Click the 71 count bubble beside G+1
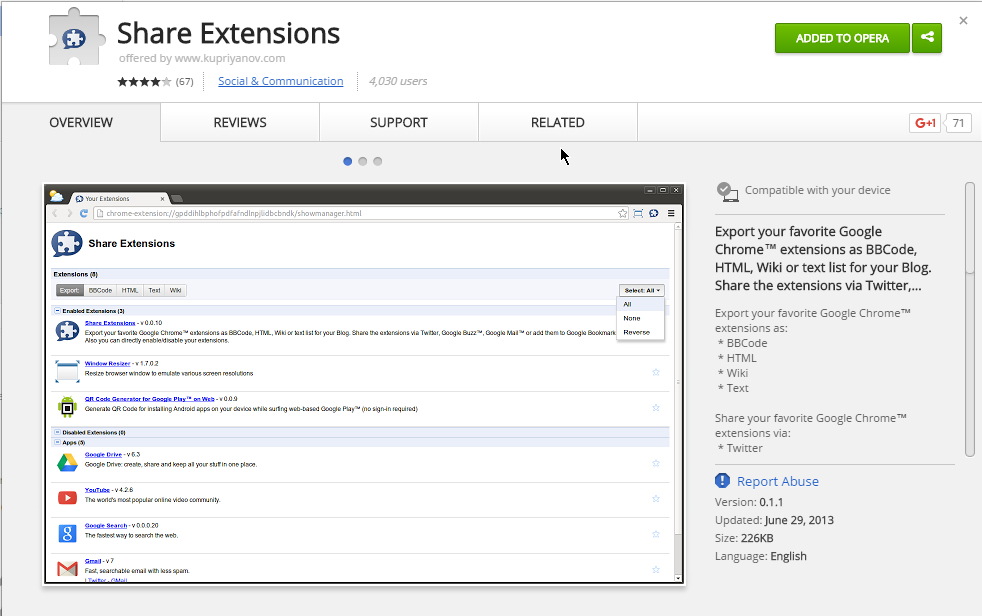Viewport: 982px width, 616px height. click(958, 123)
